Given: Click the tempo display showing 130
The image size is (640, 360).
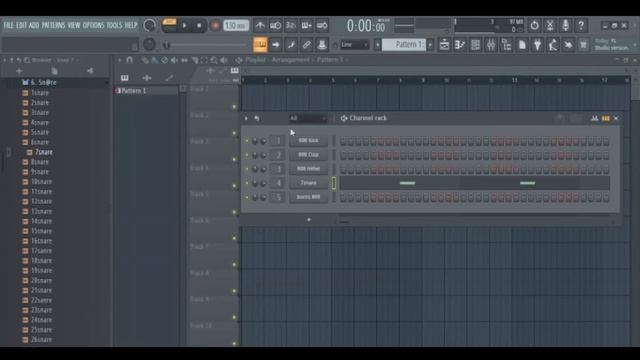Looking at the screenshot, I should pyautogui.click(x=236, y=26).
